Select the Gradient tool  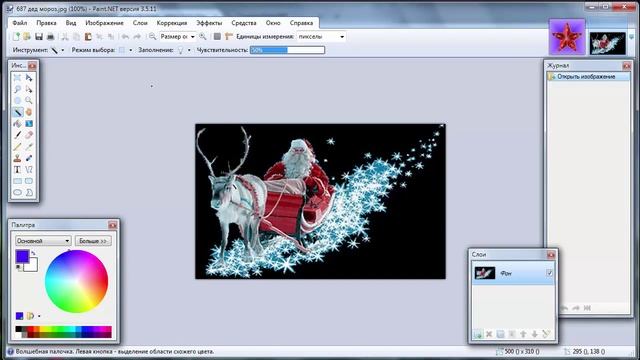(x=29, y=123)
